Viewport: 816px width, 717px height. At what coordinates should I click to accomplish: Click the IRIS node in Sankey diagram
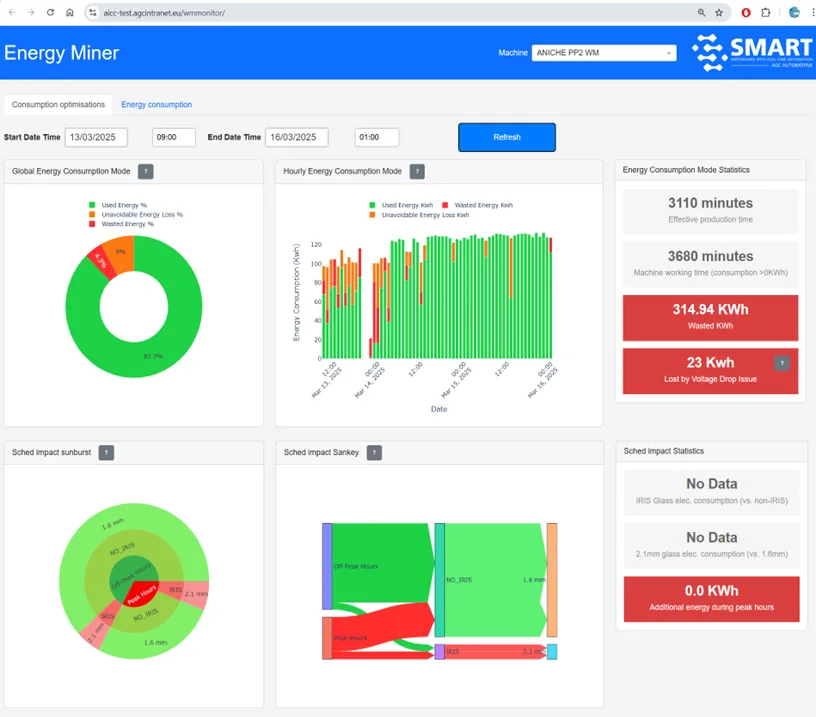(x=440, y=652)
